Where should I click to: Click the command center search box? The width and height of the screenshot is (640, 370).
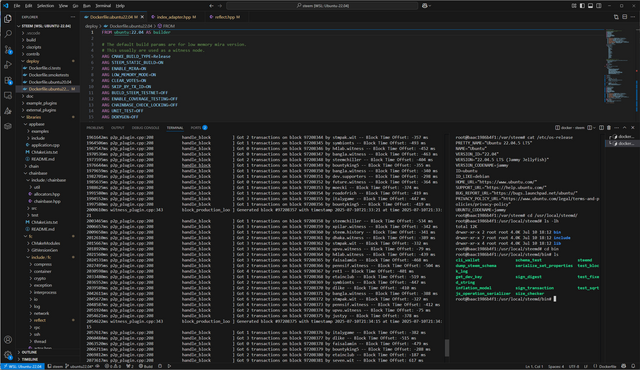point(322,6)
